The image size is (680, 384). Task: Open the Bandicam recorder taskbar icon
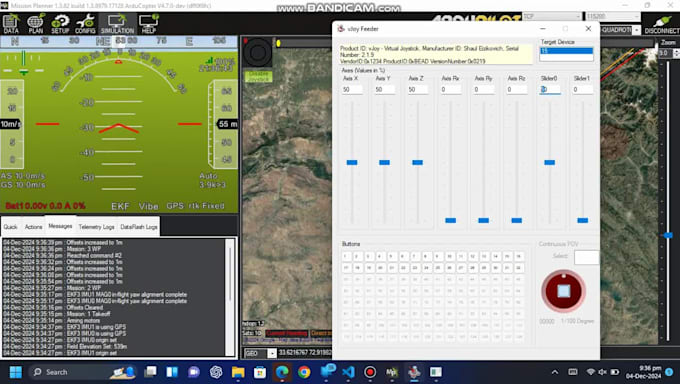coord(370,372)
